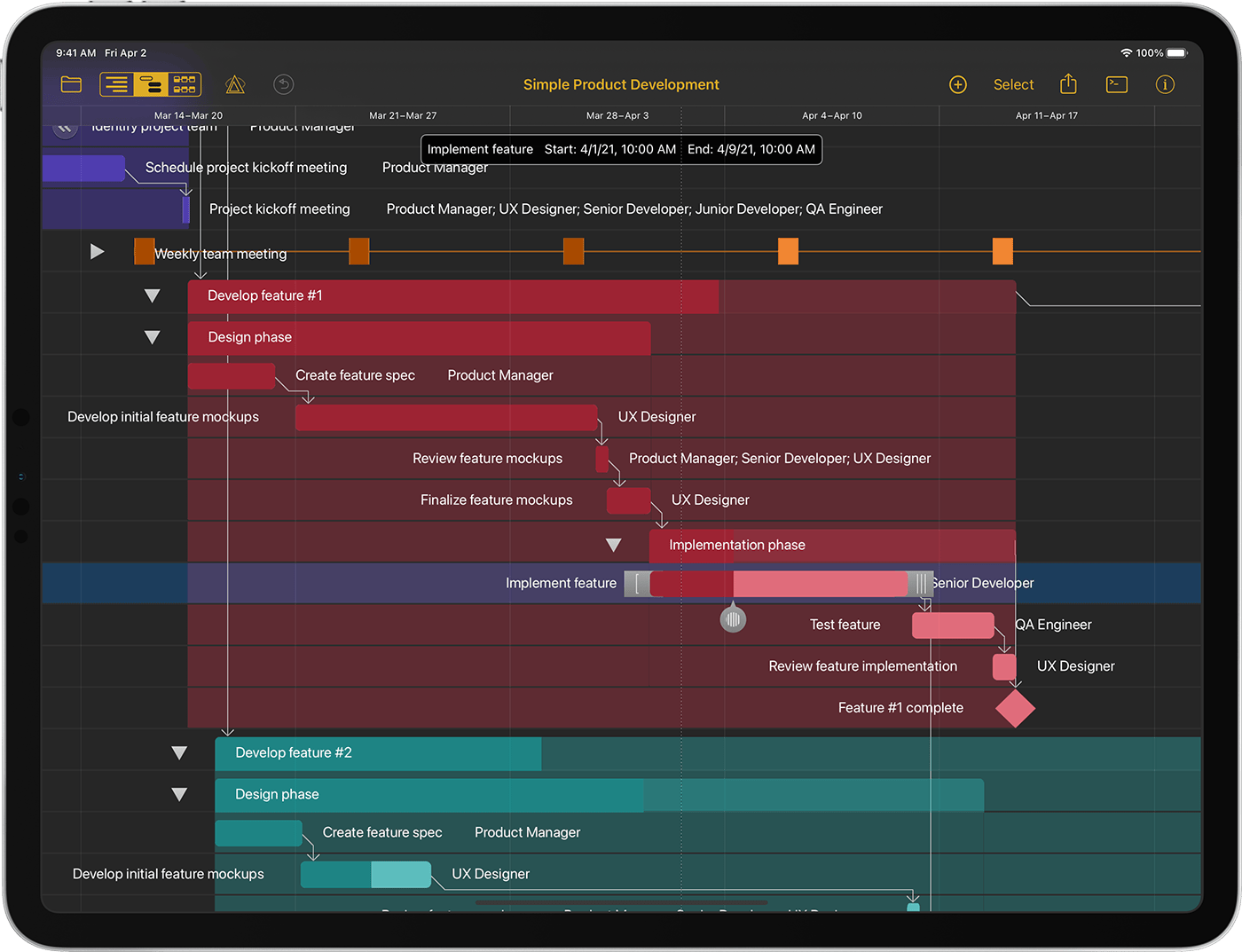
Task: Tap the Simple Product Development document title
Action: click(x=621, y=85)
